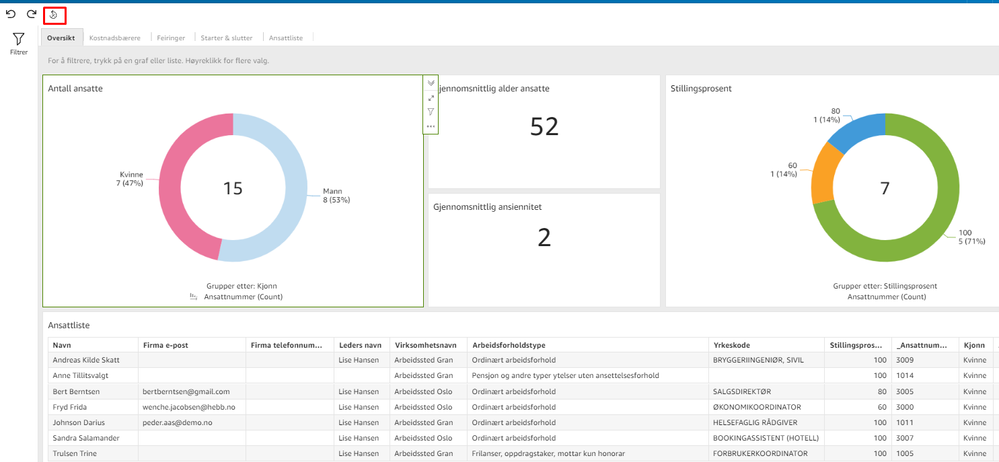Image resolution: width=999 pixels, height=462 pixels.
Task: Click the Gjennomsnittlig alder ansatte value 52
Action: 544,127
